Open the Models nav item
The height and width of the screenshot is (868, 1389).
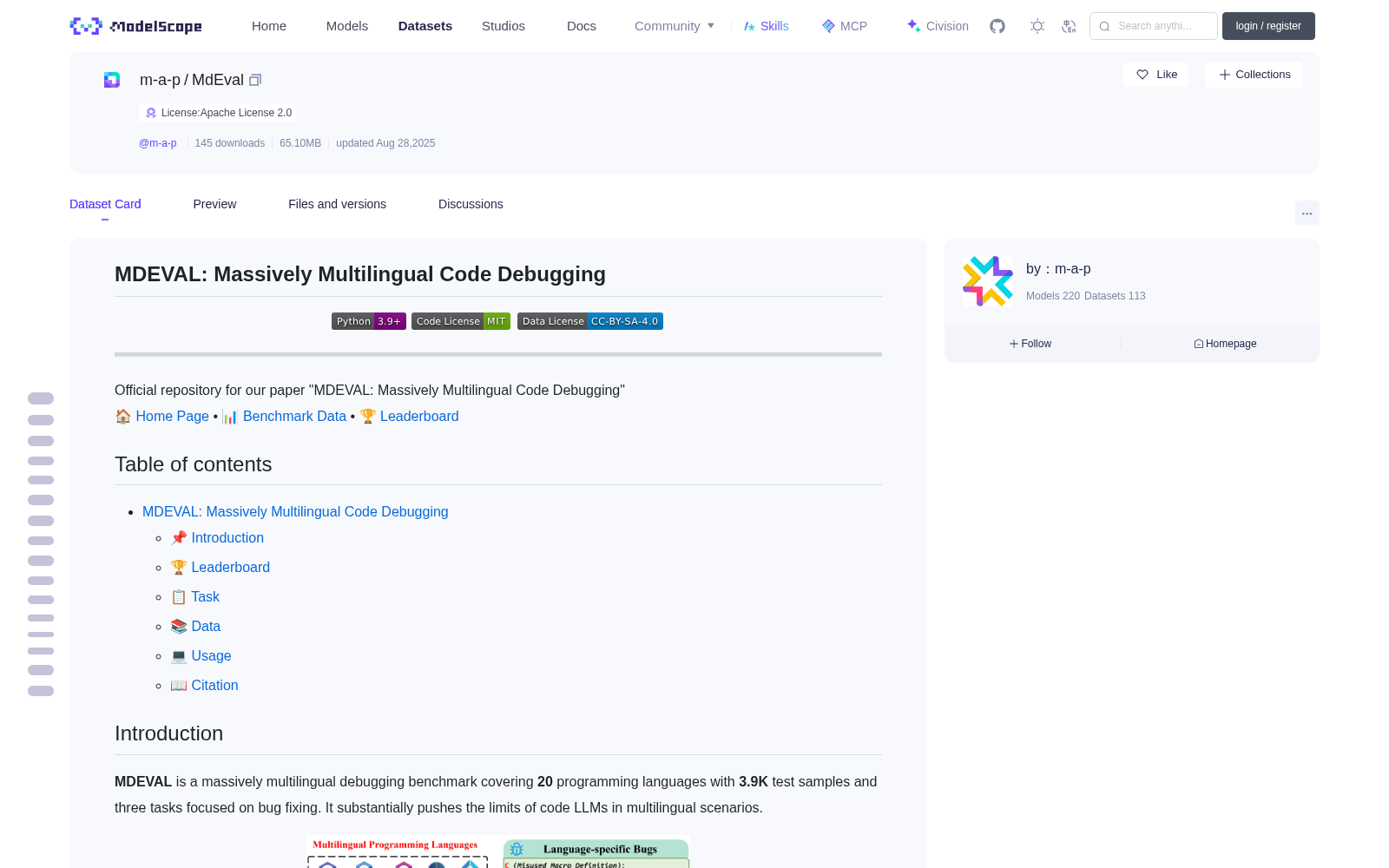[x=347, y=26]
